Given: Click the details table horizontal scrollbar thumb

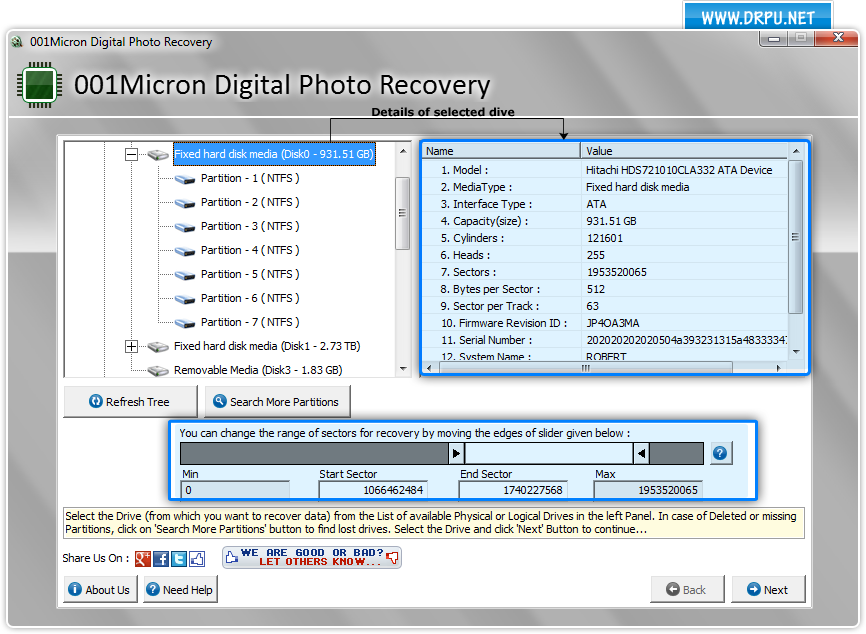Looking at the screenshot, I should [x=586, y=368].
